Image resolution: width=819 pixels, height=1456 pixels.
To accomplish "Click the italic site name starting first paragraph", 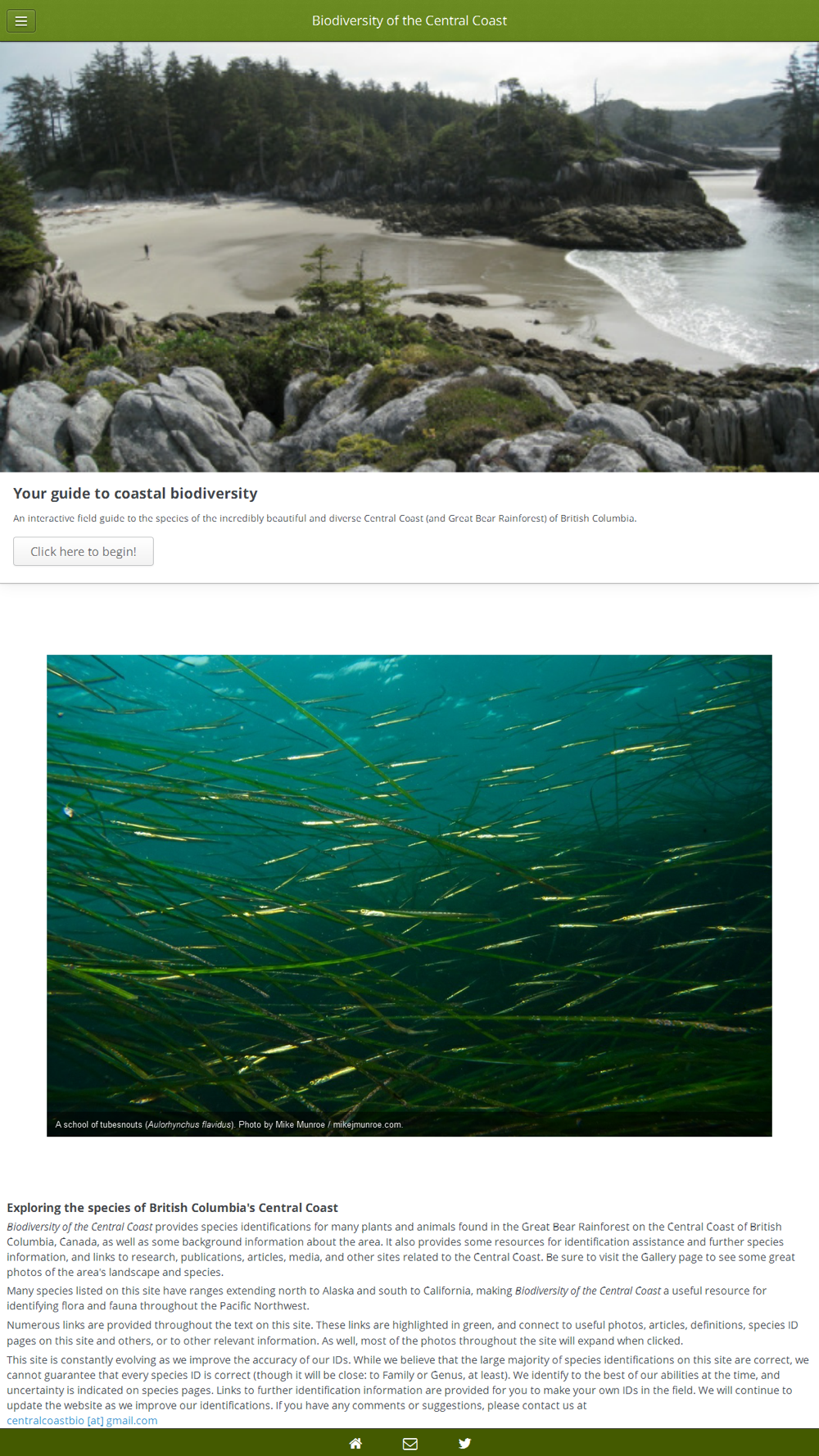I will [x=79, y=1227].
